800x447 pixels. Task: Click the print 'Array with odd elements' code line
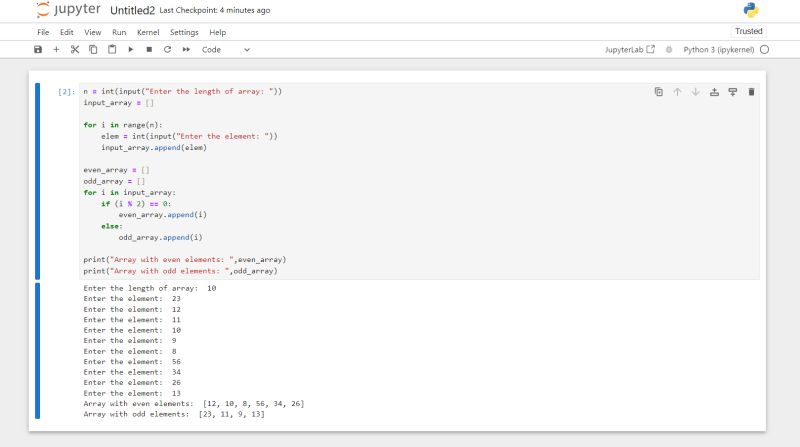coord(181,271)
